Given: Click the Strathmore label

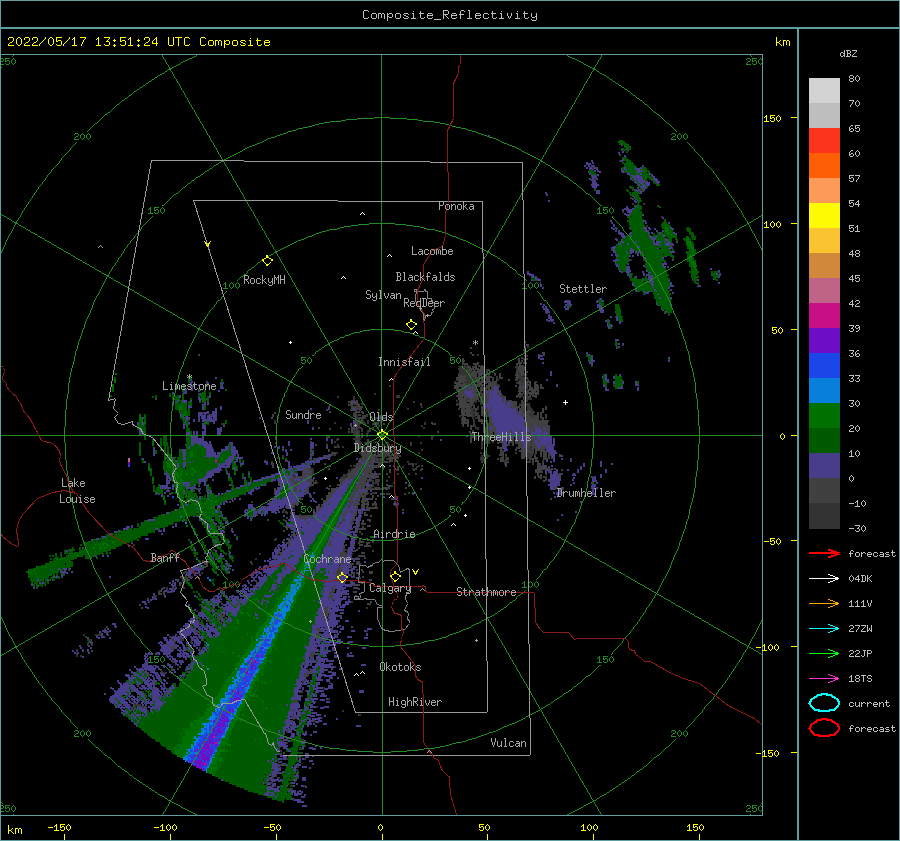Looking at the screenshot, I should [486, 592].
